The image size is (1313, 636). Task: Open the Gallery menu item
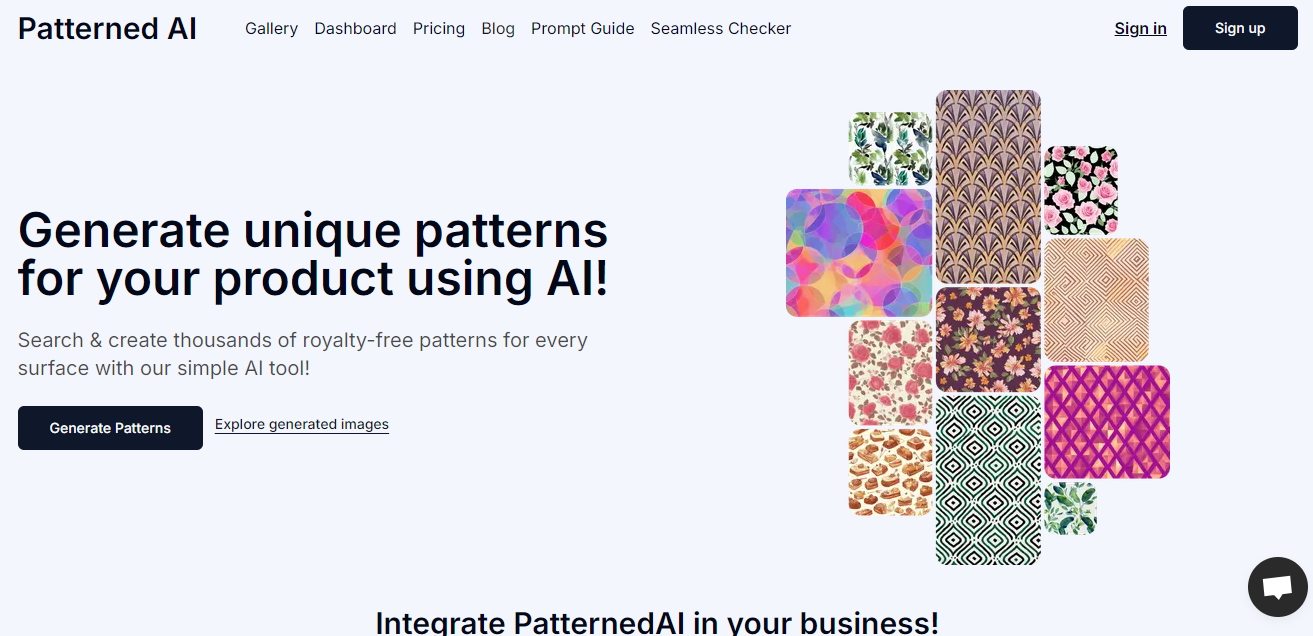pyautogui.click(x=271, y=28)
